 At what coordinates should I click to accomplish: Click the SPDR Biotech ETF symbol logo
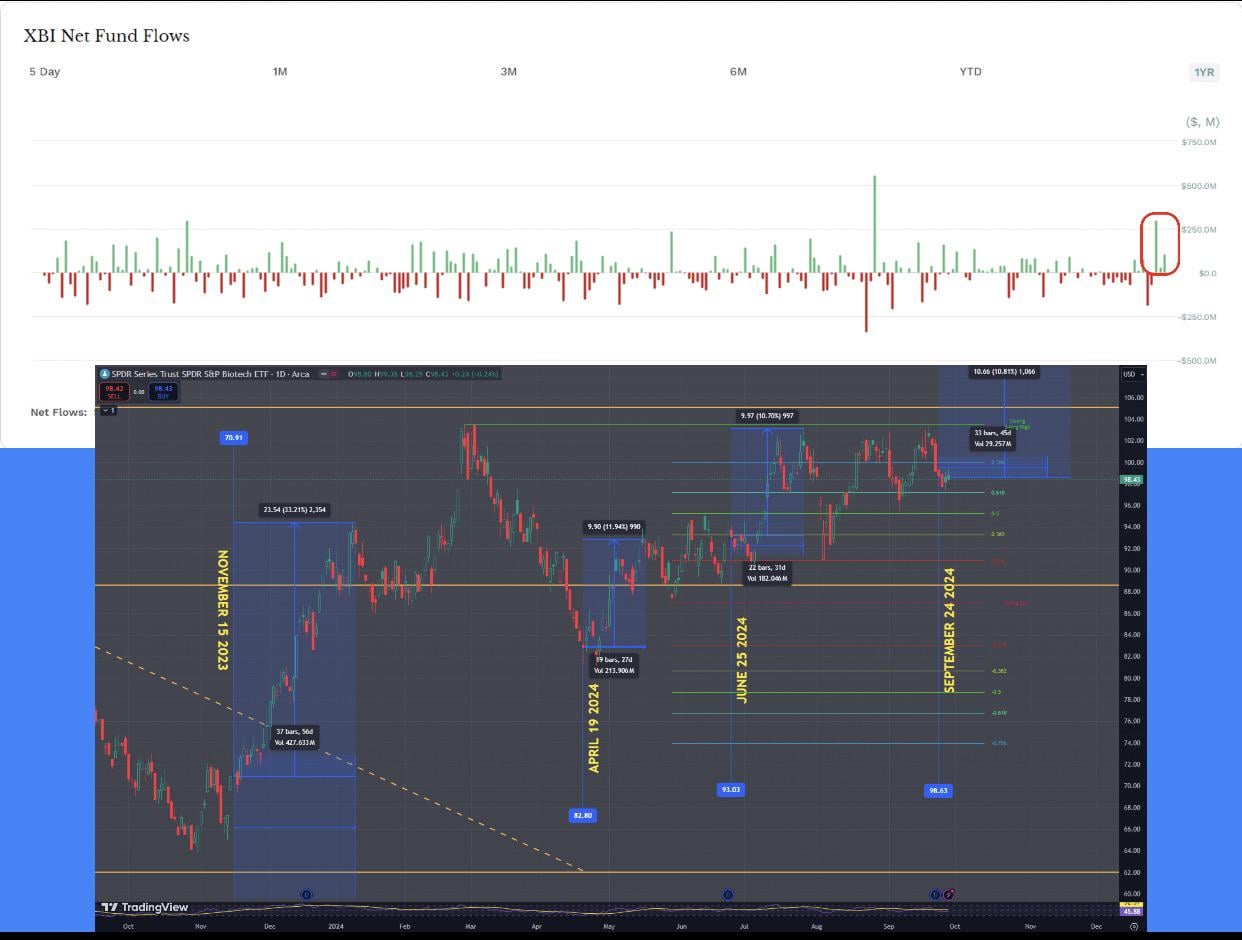pyautogui.click(x=104, y=374)
